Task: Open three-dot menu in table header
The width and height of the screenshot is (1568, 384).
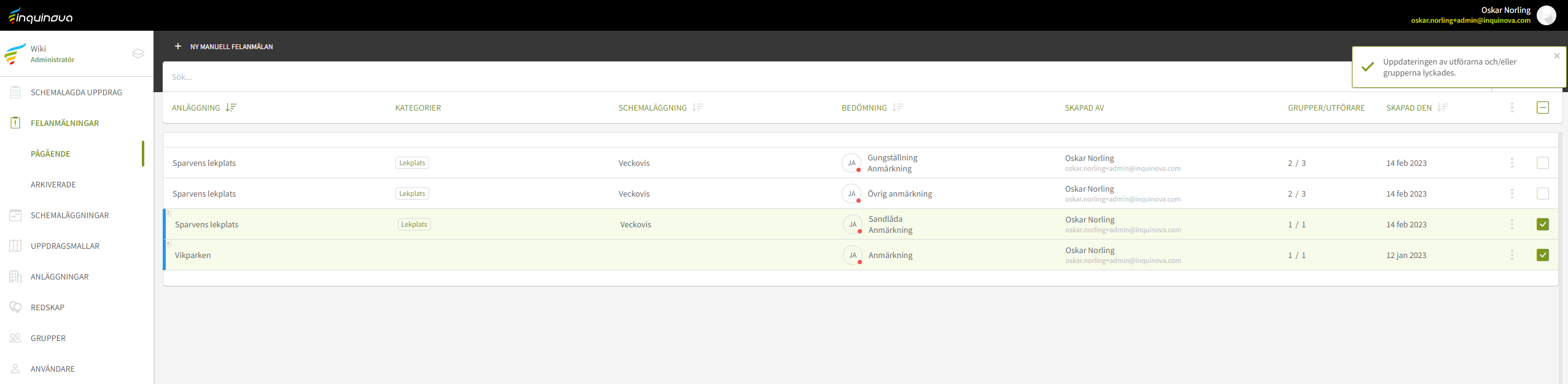Action: (1512, 108)
